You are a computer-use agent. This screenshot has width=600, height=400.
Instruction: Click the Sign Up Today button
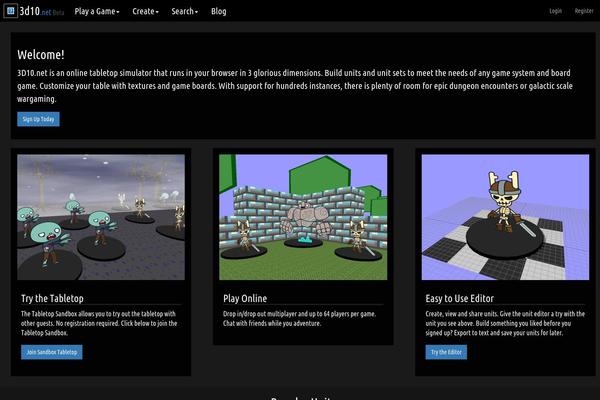click(x=38, y=119)
